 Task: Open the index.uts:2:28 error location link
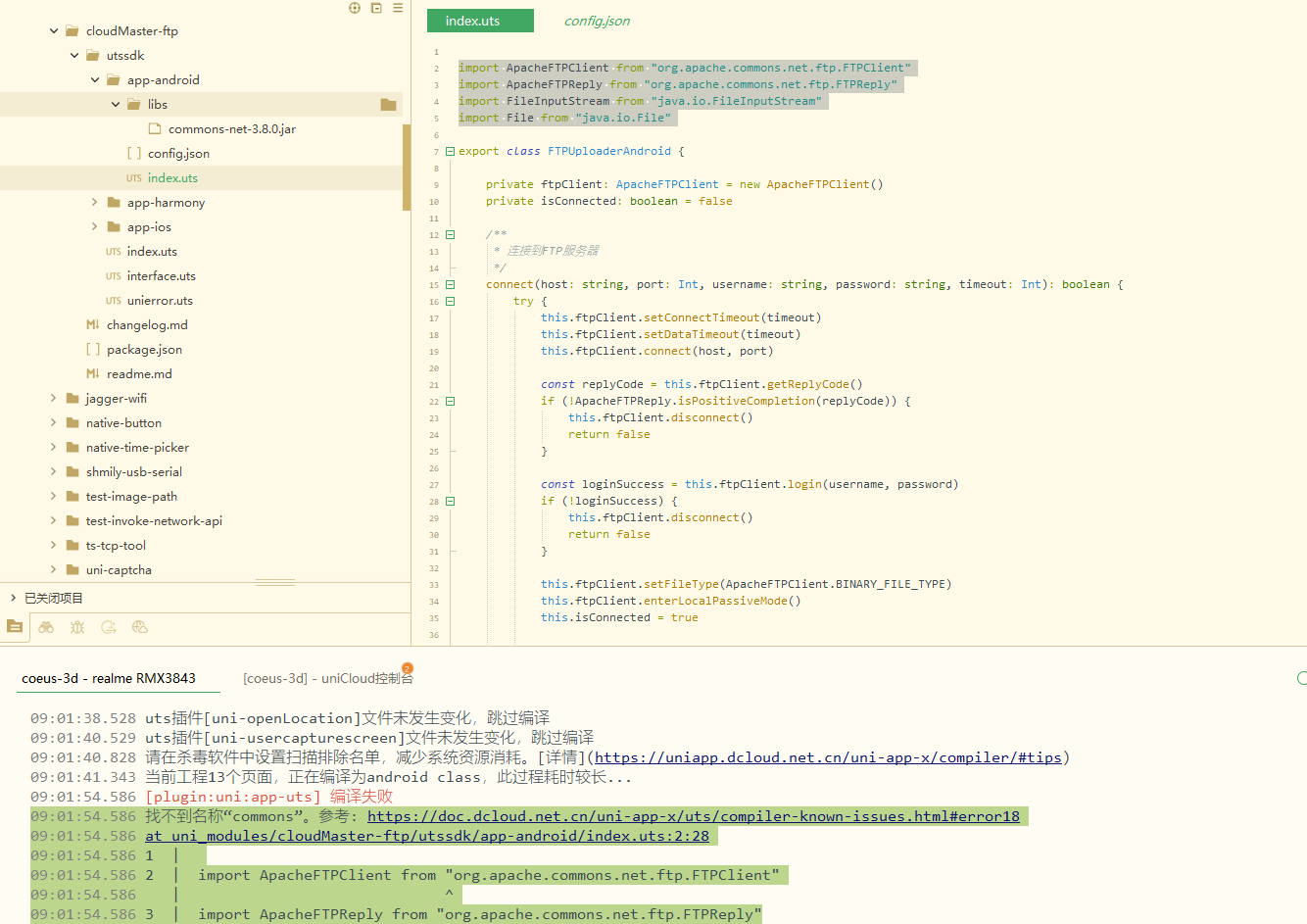click(427, 836)
